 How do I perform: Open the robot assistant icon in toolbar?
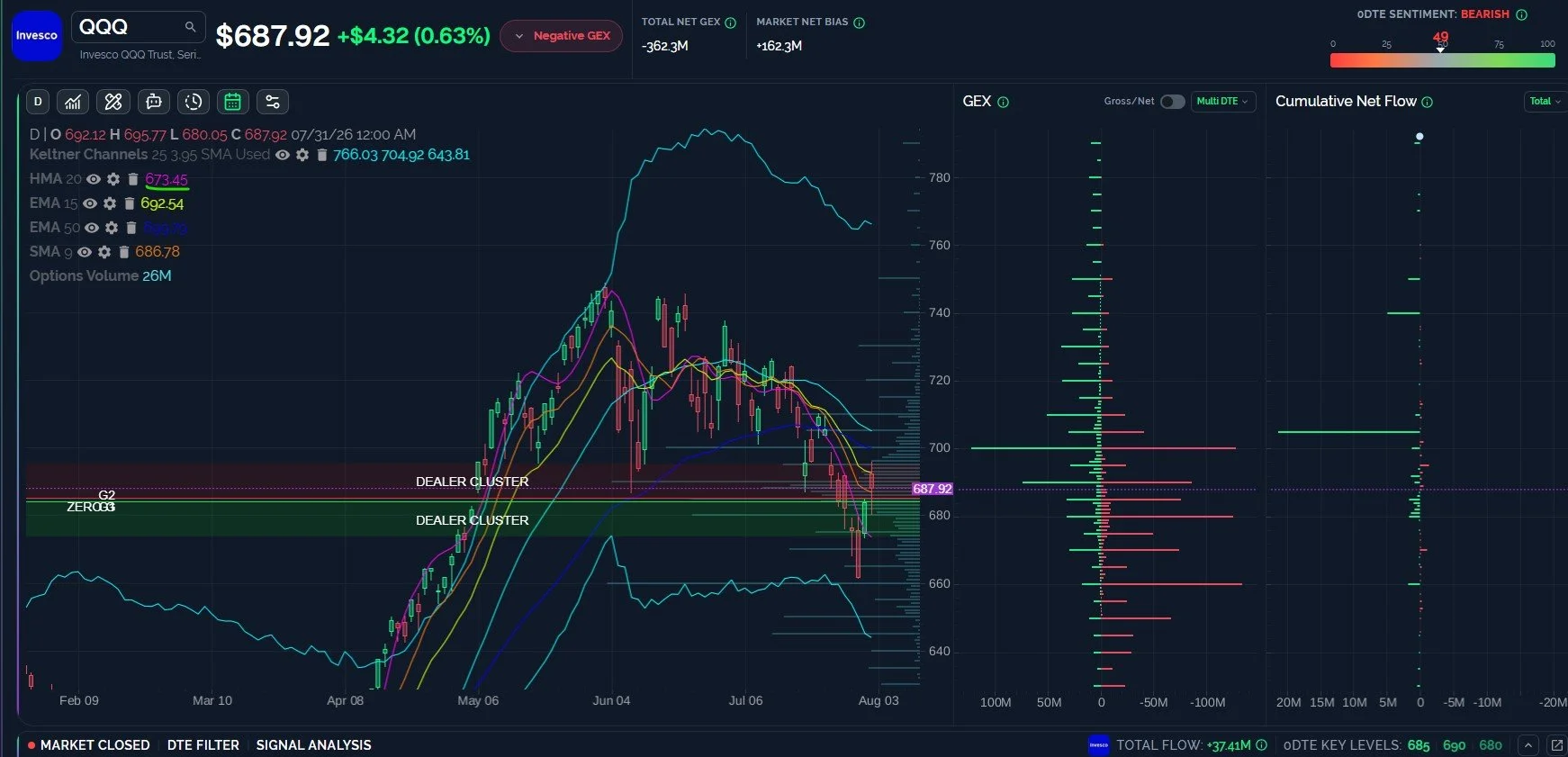[154, 102]
